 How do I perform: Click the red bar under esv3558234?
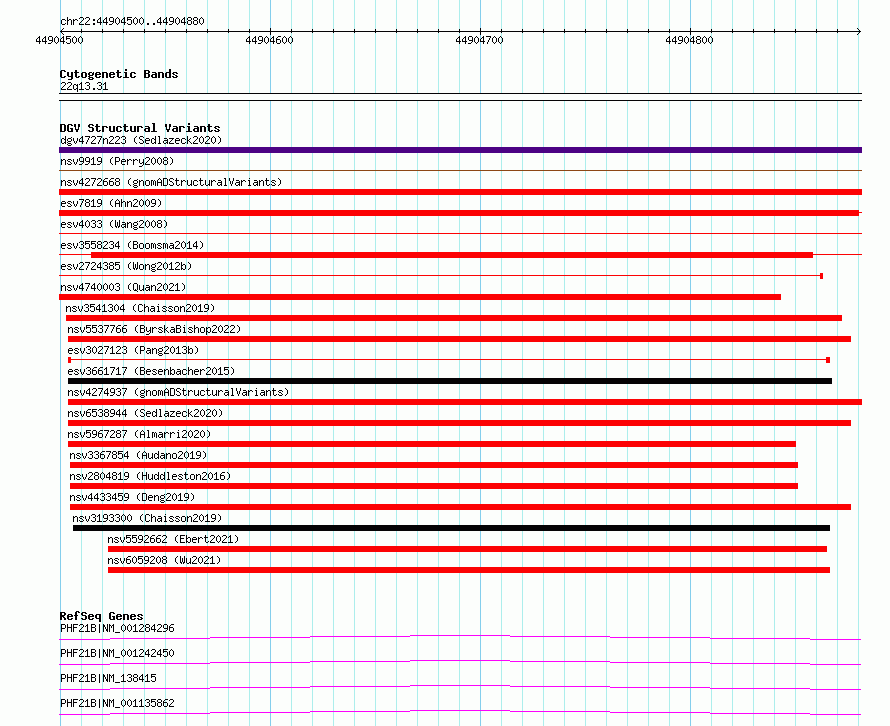click(x=452, y=255)
